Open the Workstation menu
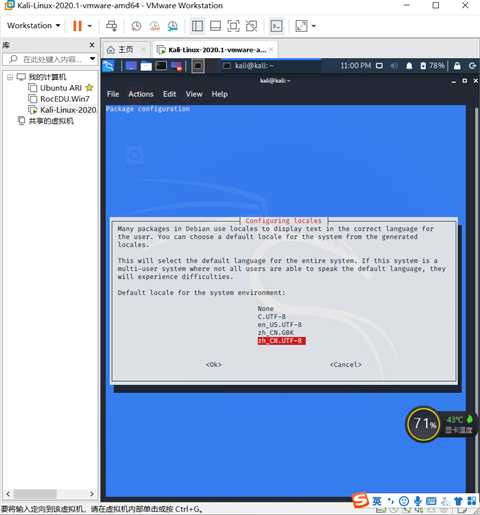Screen dimensions: 480x515 33,26
